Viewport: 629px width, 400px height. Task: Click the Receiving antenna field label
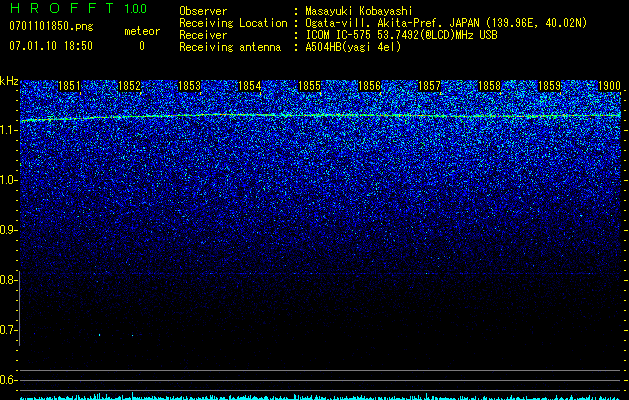pyautogui.click(x=230, y=47)
